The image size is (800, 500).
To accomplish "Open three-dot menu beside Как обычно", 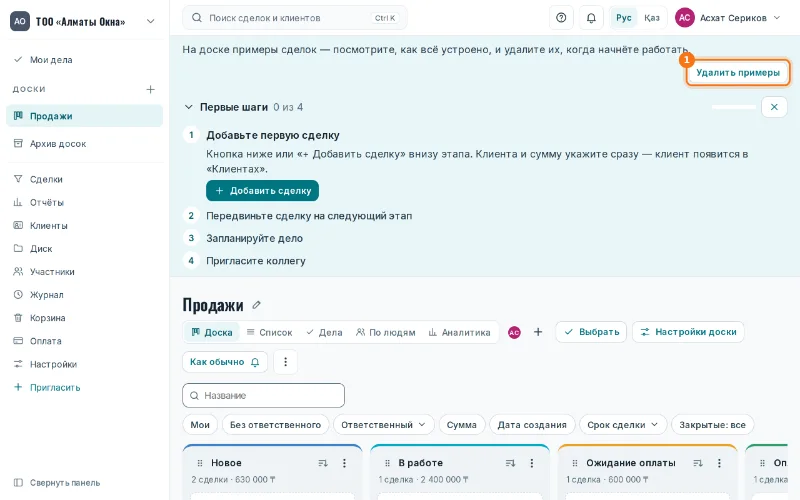I will coord(285,362).
